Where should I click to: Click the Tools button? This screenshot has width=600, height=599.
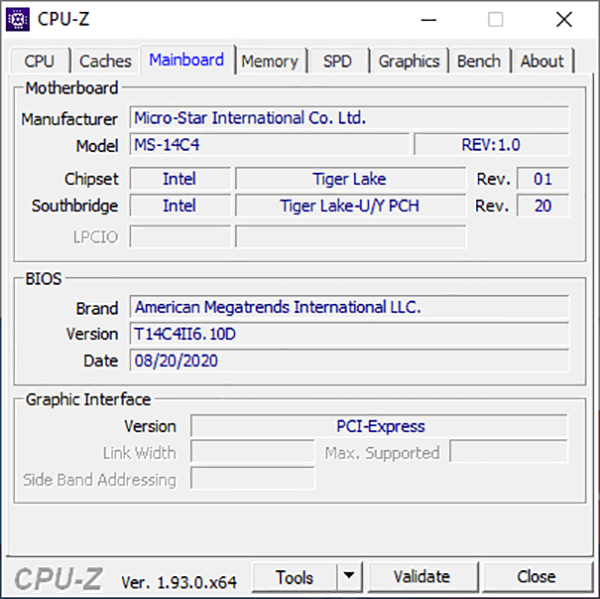pyautogui.click(x=295, y=577)
